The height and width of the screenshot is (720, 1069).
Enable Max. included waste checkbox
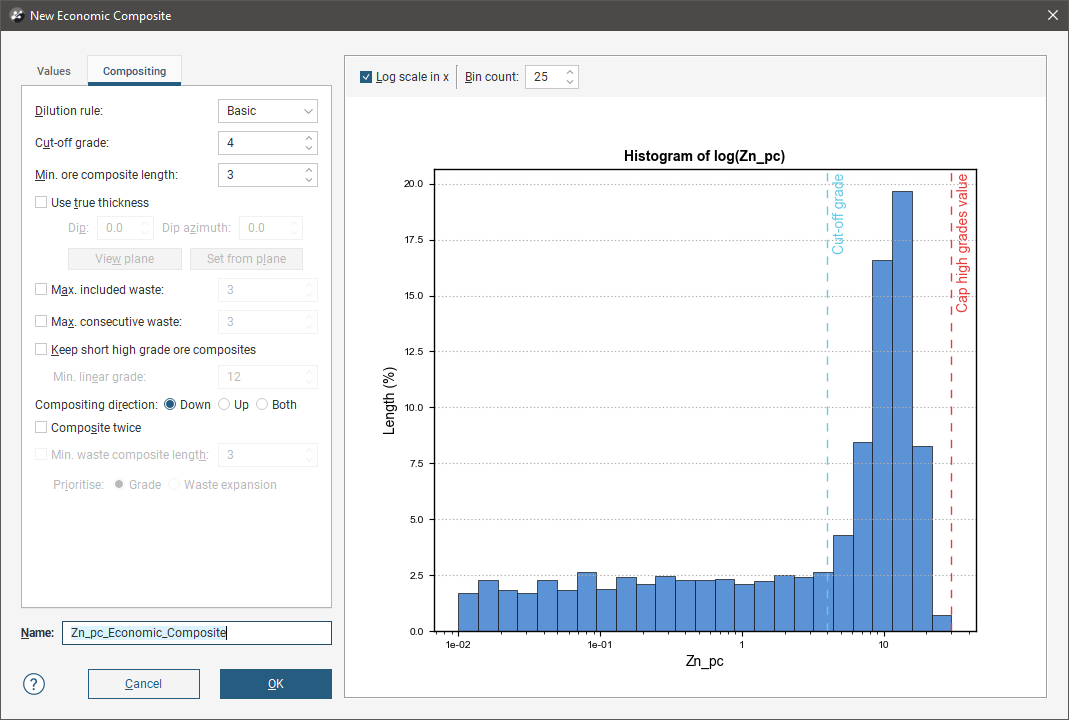41,290
